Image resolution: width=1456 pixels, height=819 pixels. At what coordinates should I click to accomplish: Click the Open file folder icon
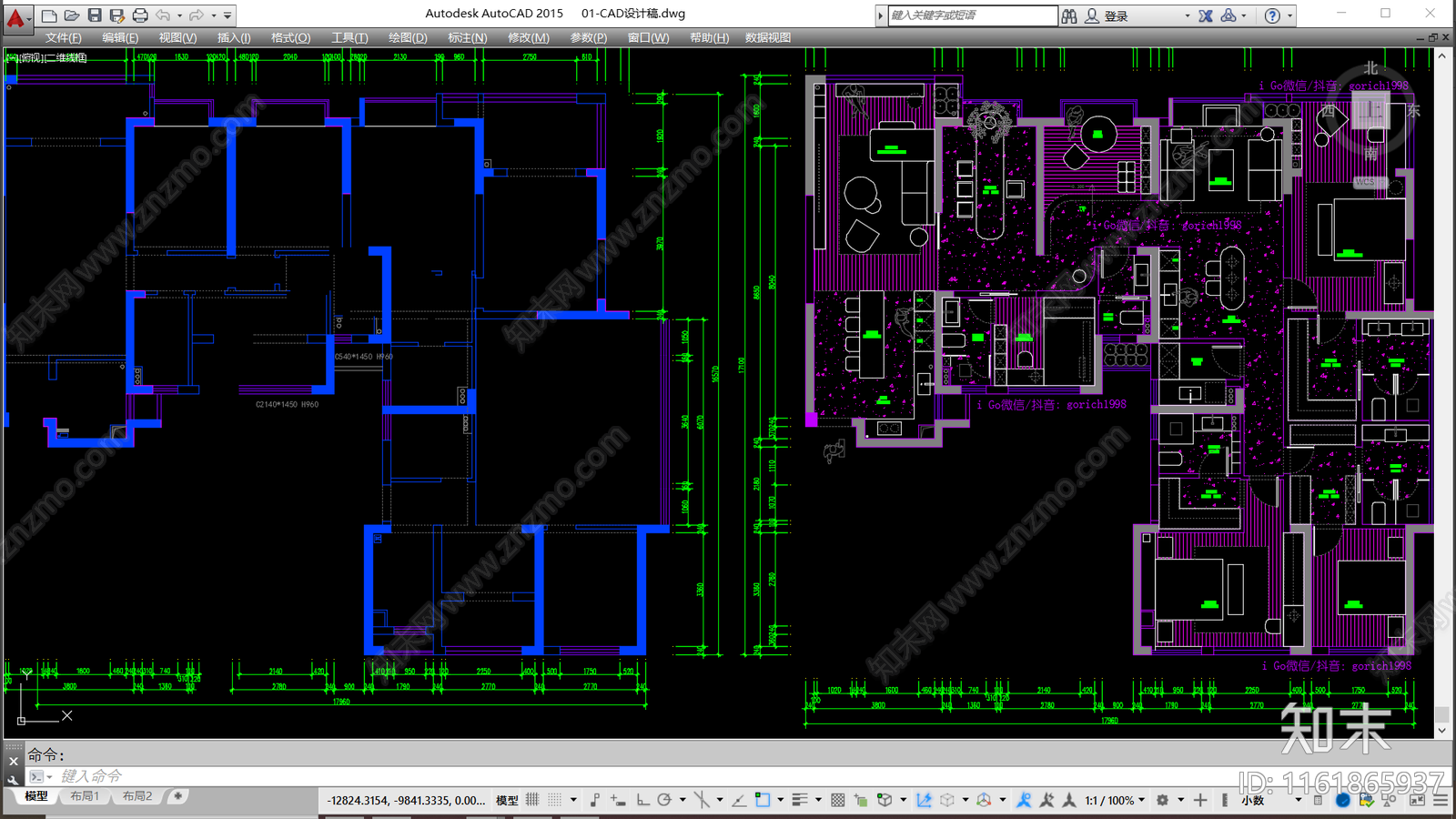[x=71, y=15]
